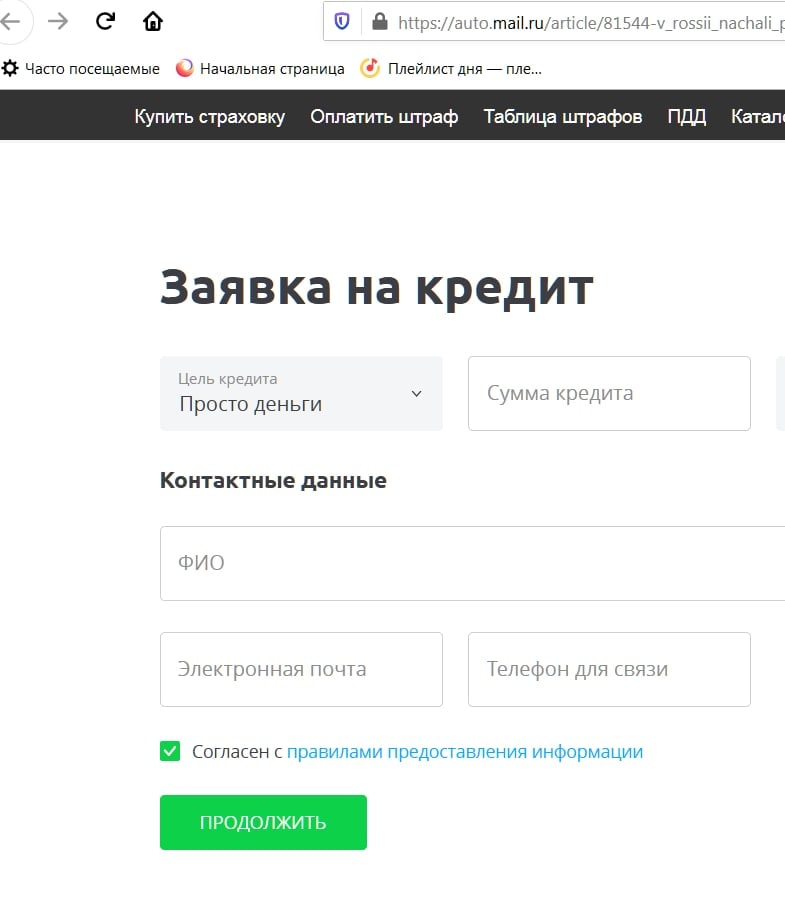Open the Плейлист дня bookmark

[451, 69]
